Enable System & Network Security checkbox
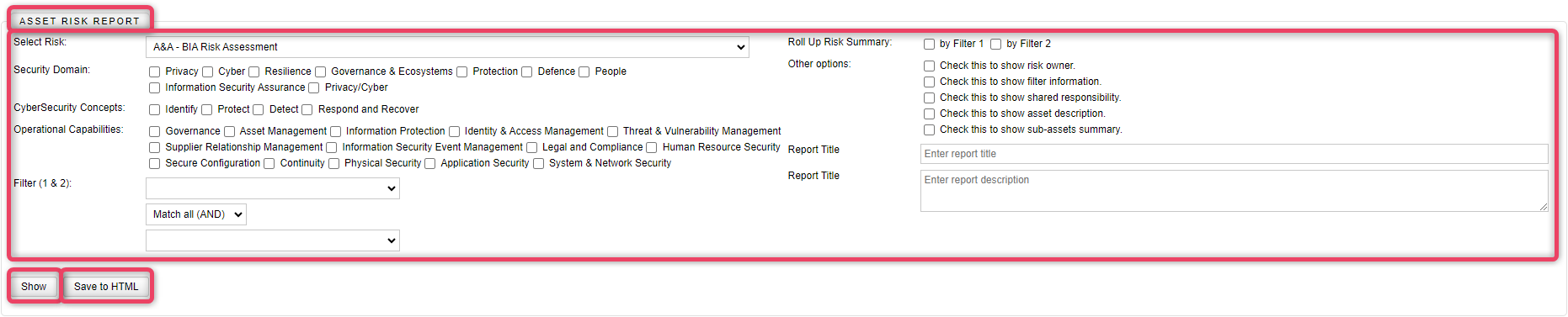This screenshot has width=1568, height=317. point(539,164)
